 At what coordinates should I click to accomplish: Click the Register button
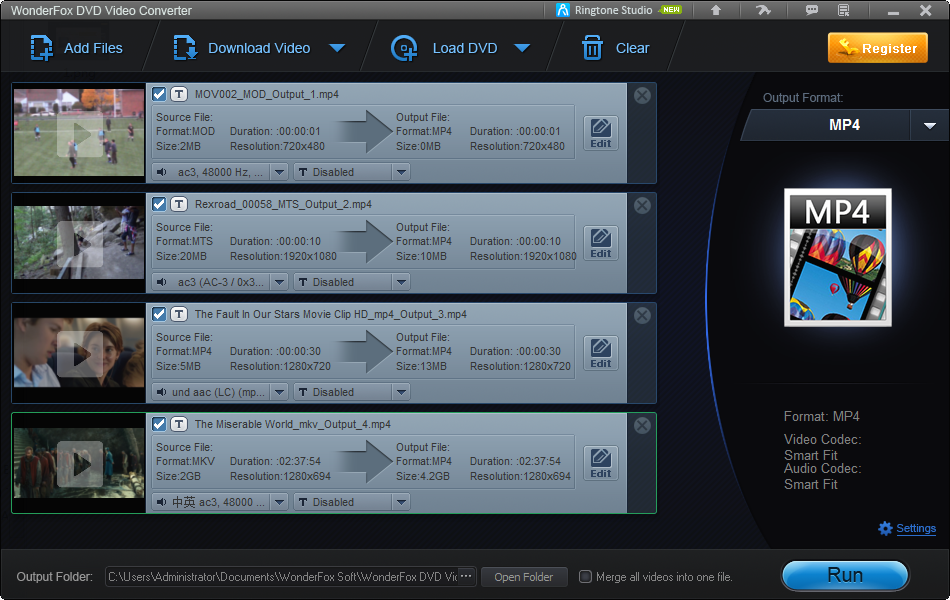point(878,48)
